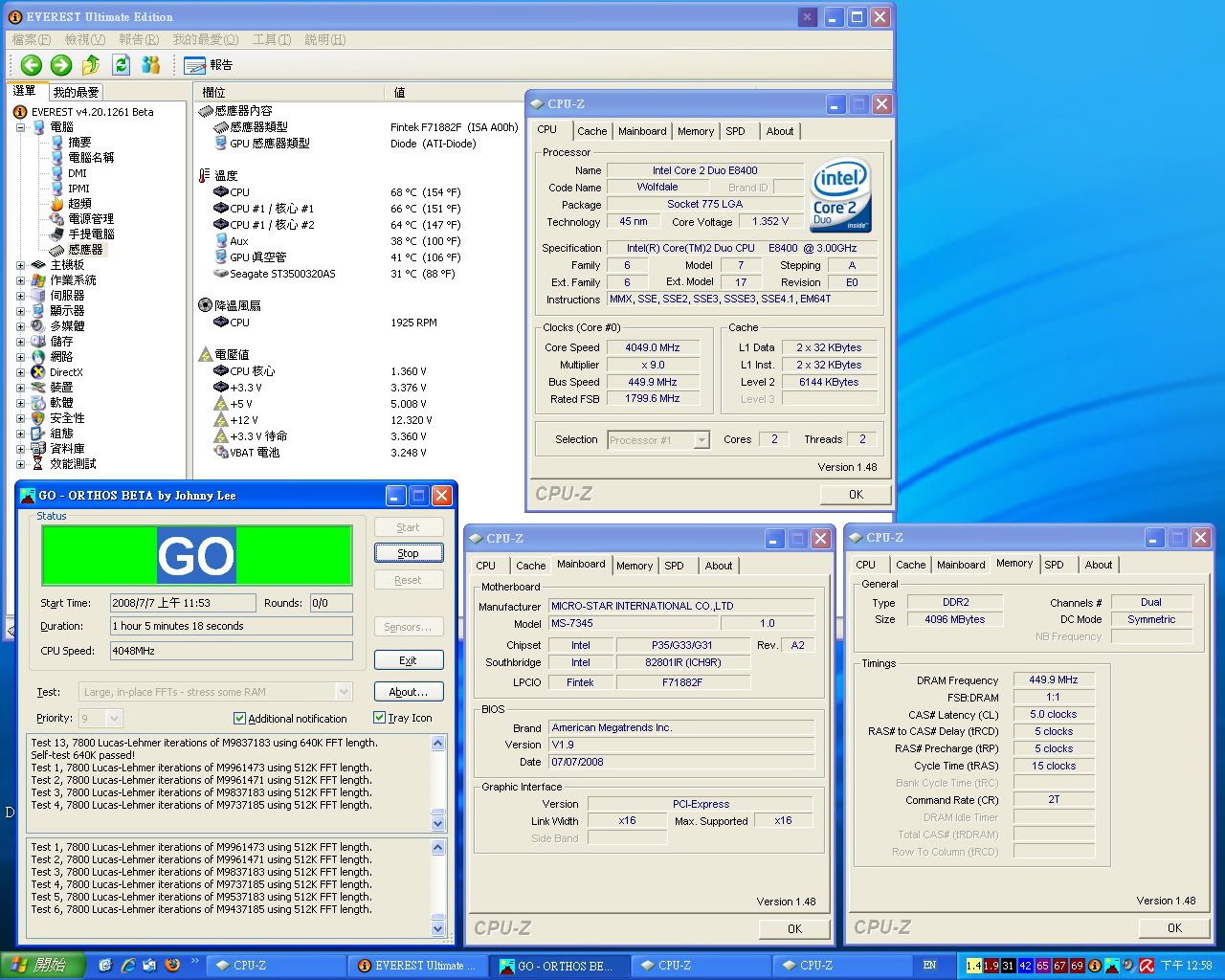Click the green Forward arrow in EVEREST toolbar
The width and height of the screenshot is (1225, 980).
(x=61, y=65)
